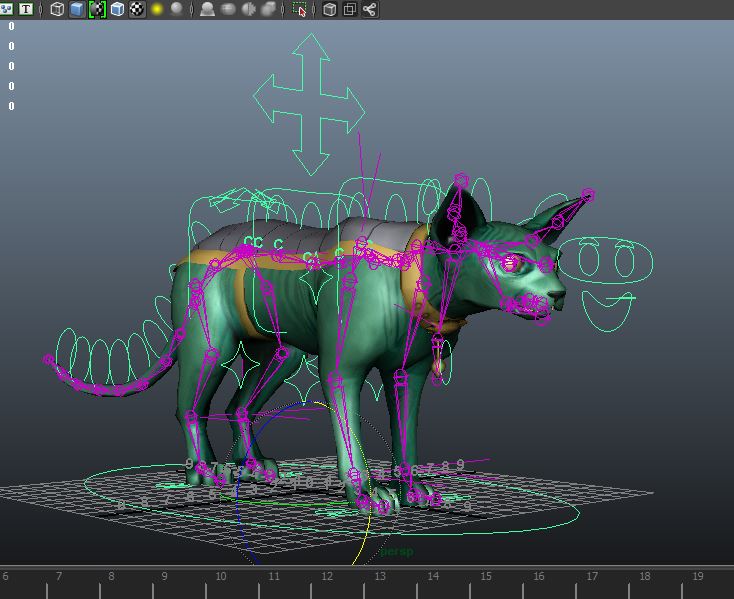This screenshot has height=599, width=734.
Task: Click the multisample anti-aliasing icon
Action: (248, 9)
